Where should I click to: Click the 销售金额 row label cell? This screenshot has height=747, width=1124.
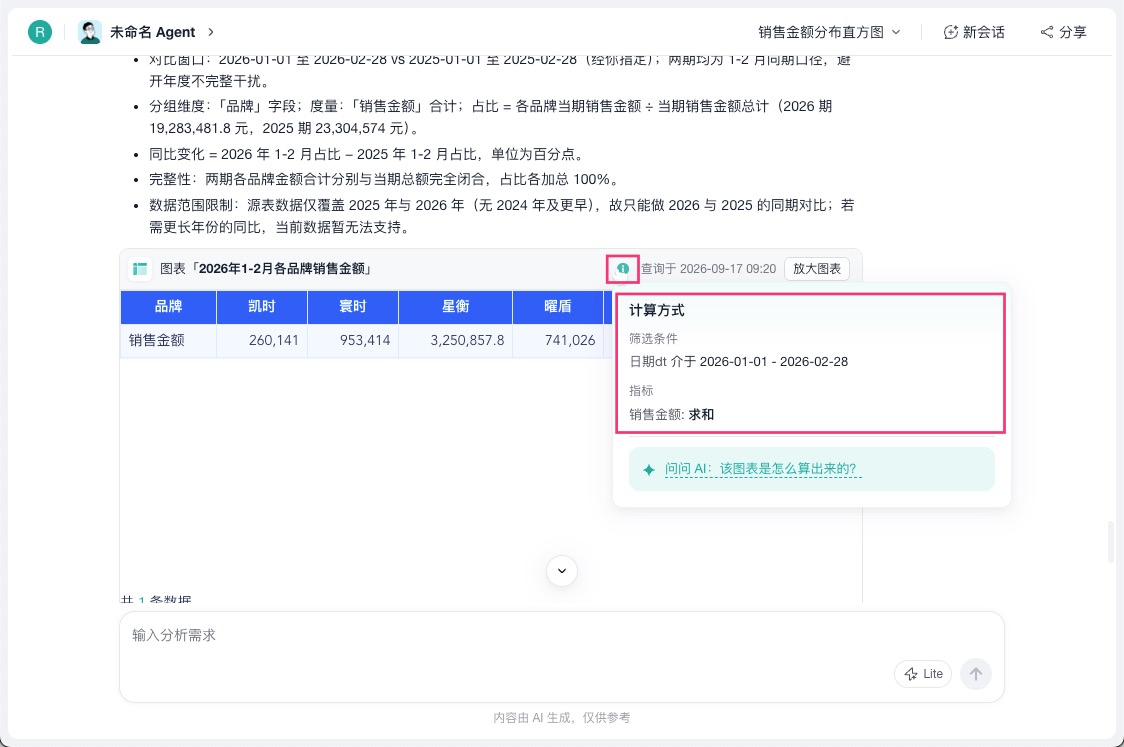click(168, 341)
